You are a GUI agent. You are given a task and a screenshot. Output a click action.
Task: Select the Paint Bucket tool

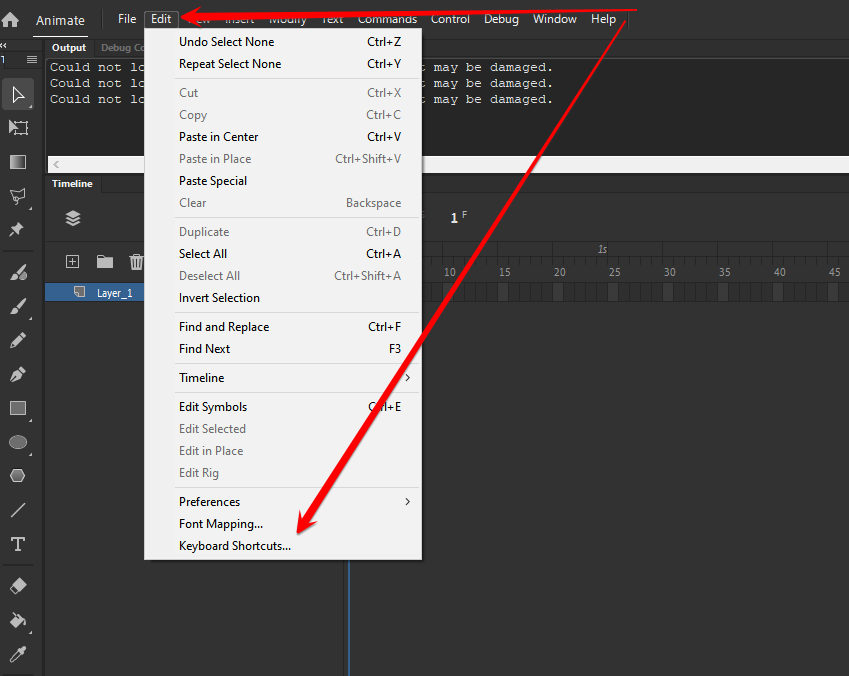(18, 620)
